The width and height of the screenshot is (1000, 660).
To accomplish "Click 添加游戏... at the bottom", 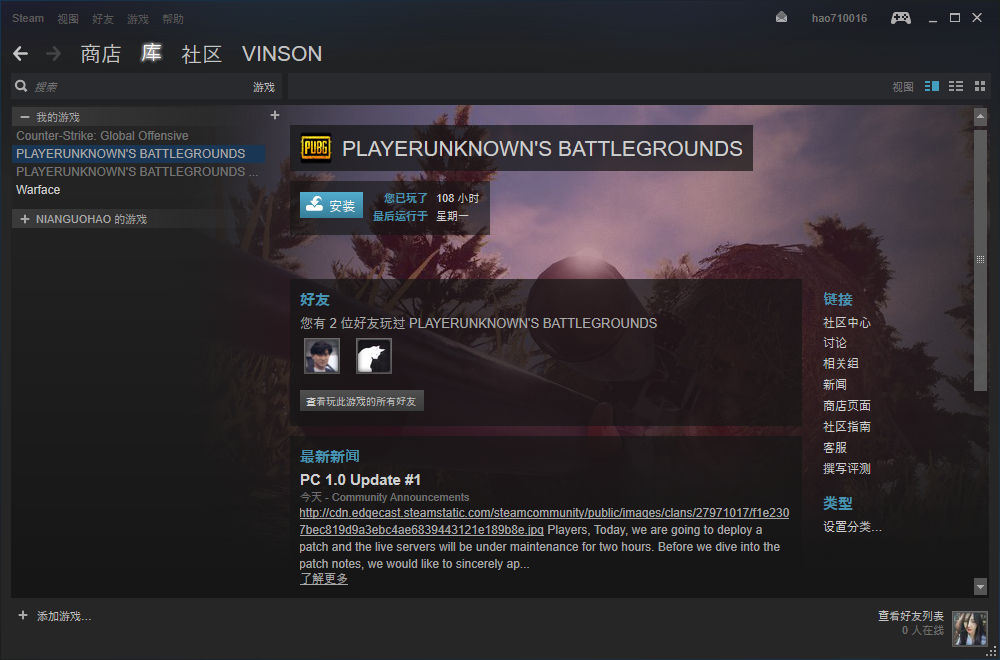I will click(x=64, y=617).
